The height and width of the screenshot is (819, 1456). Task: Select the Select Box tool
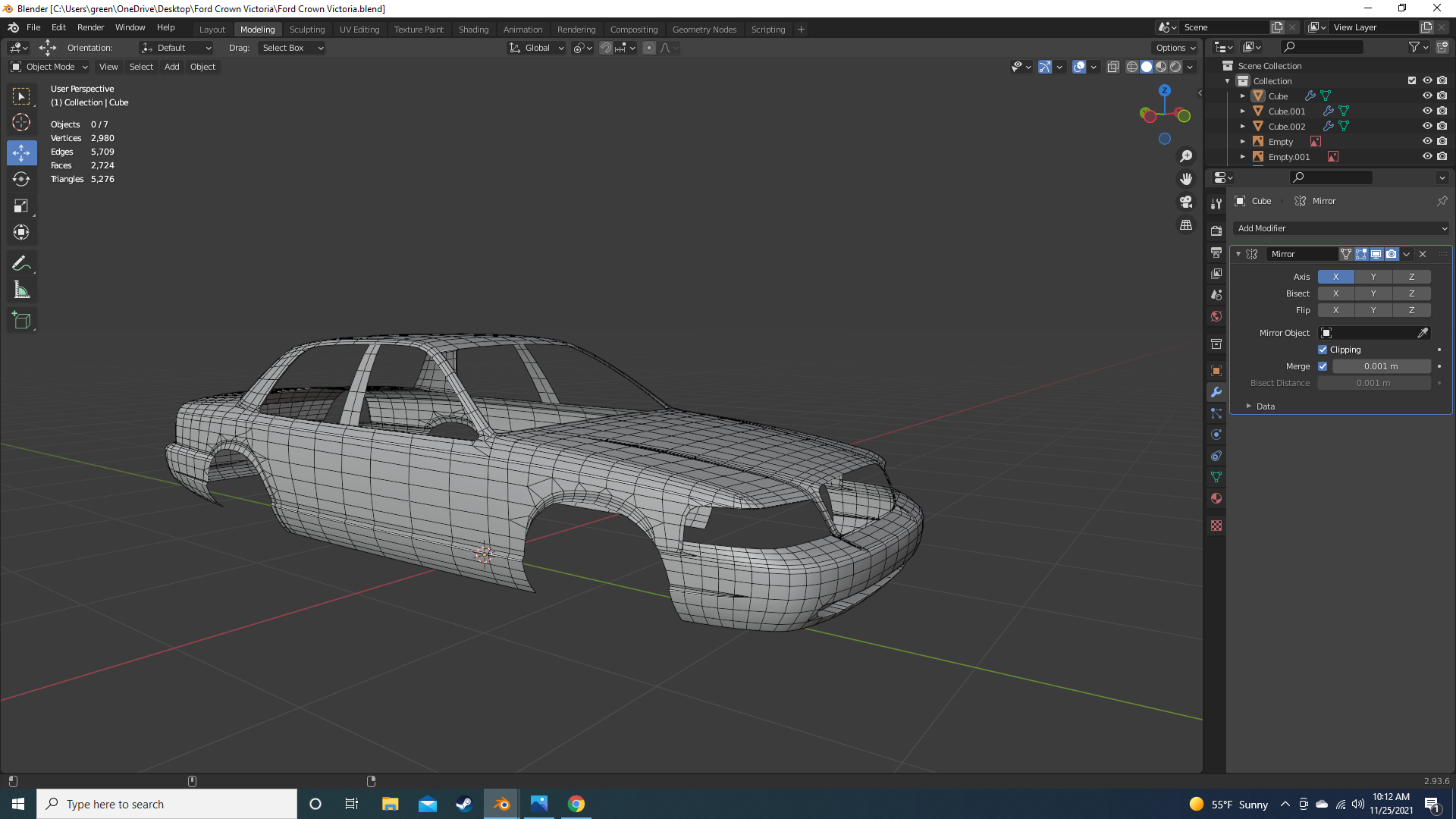pos(21,96)
